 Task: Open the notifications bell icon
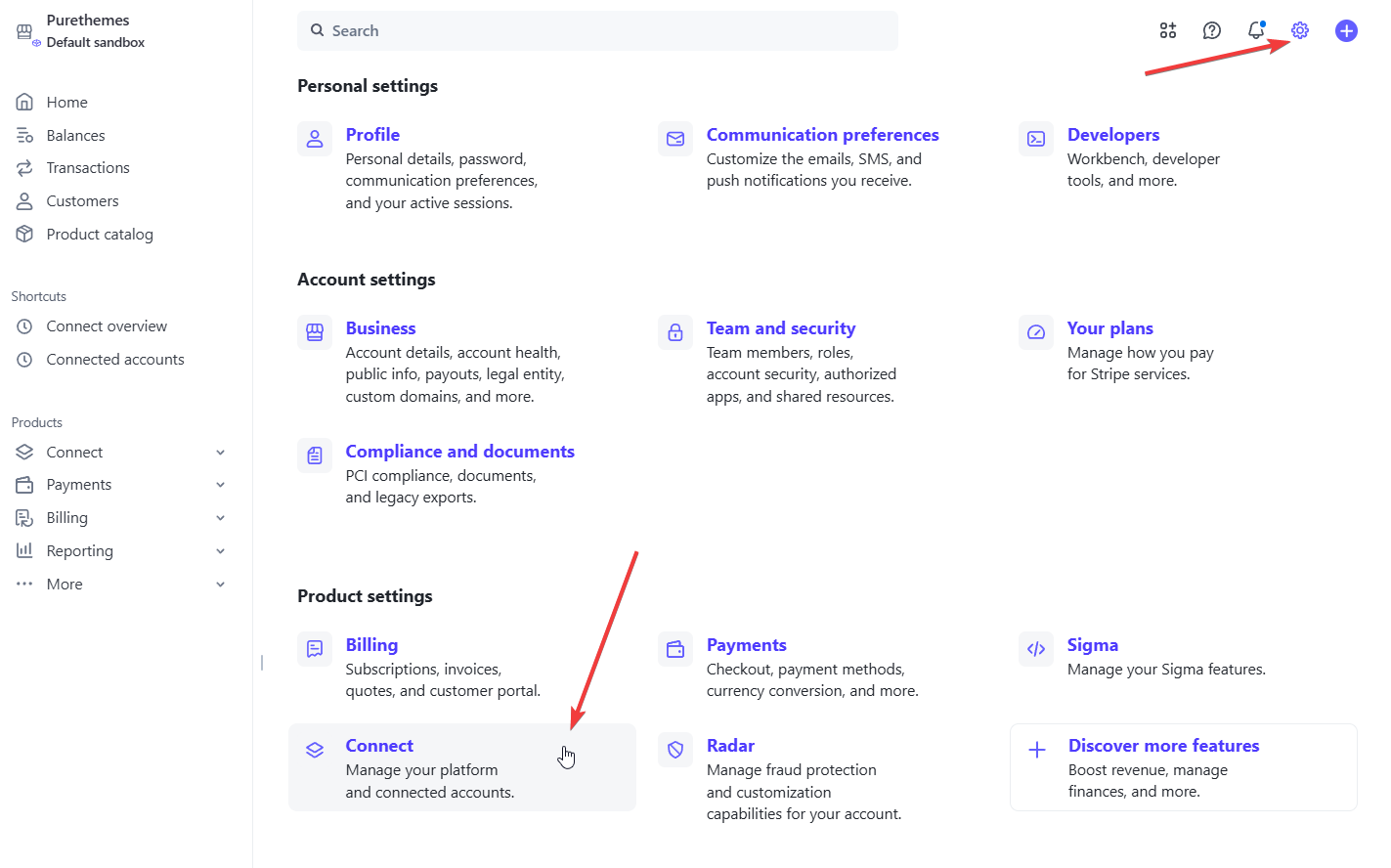tap(1256, 30)
